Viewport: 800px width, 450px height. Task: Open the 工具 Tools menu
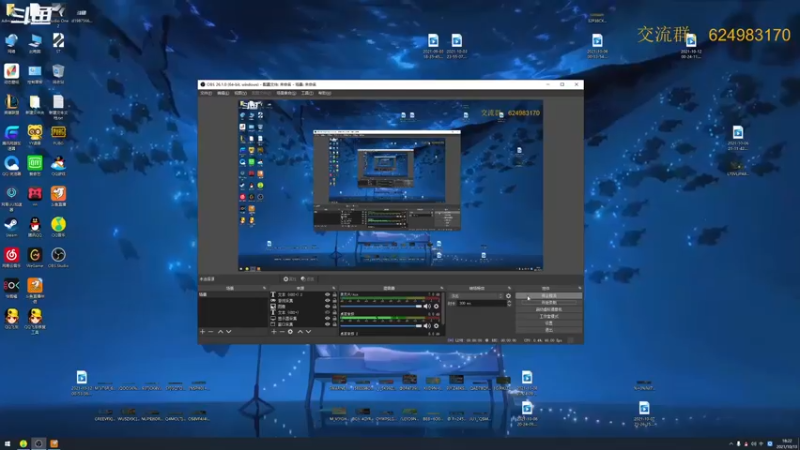click(307, 93)
